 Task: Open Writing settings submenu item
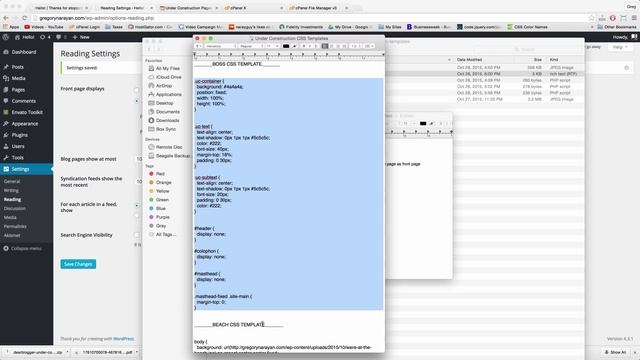pyautogui.click(x=11, y=190)
